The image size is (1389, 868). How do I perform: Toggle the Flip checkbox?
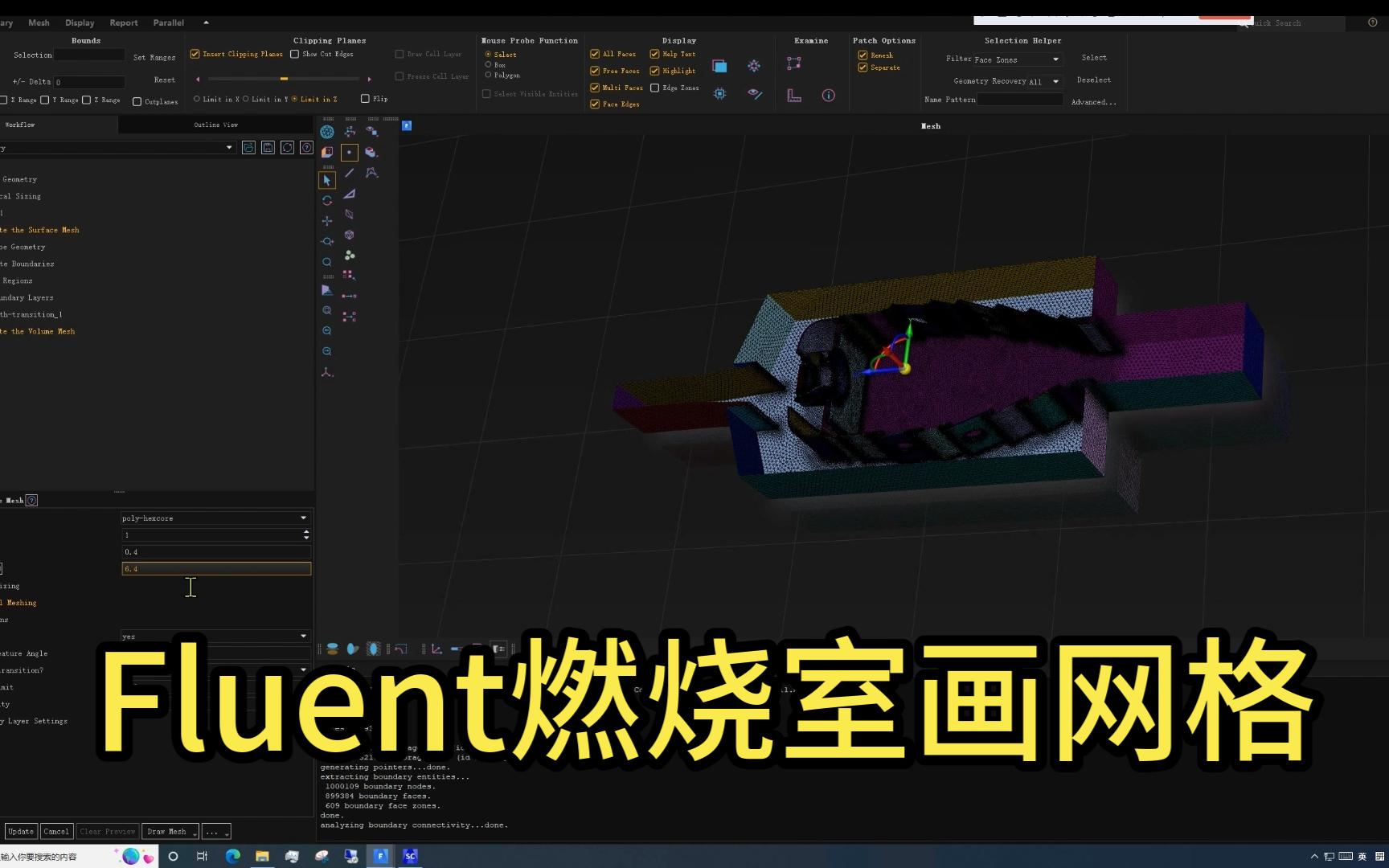click(365, 99)
